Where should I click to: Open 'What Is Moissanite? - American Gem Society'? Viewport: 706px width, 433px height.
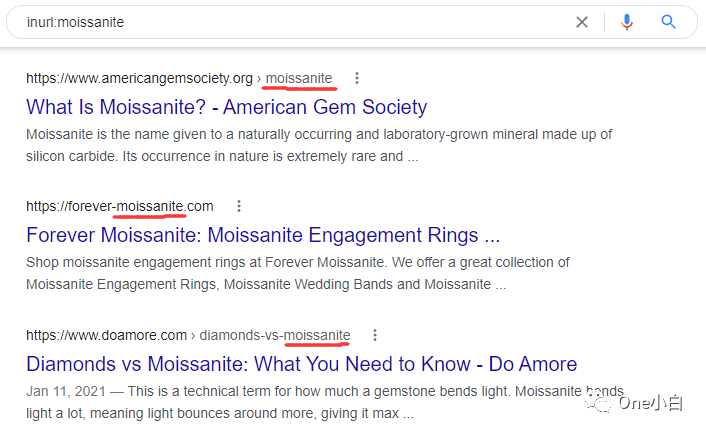pos(226,107)
